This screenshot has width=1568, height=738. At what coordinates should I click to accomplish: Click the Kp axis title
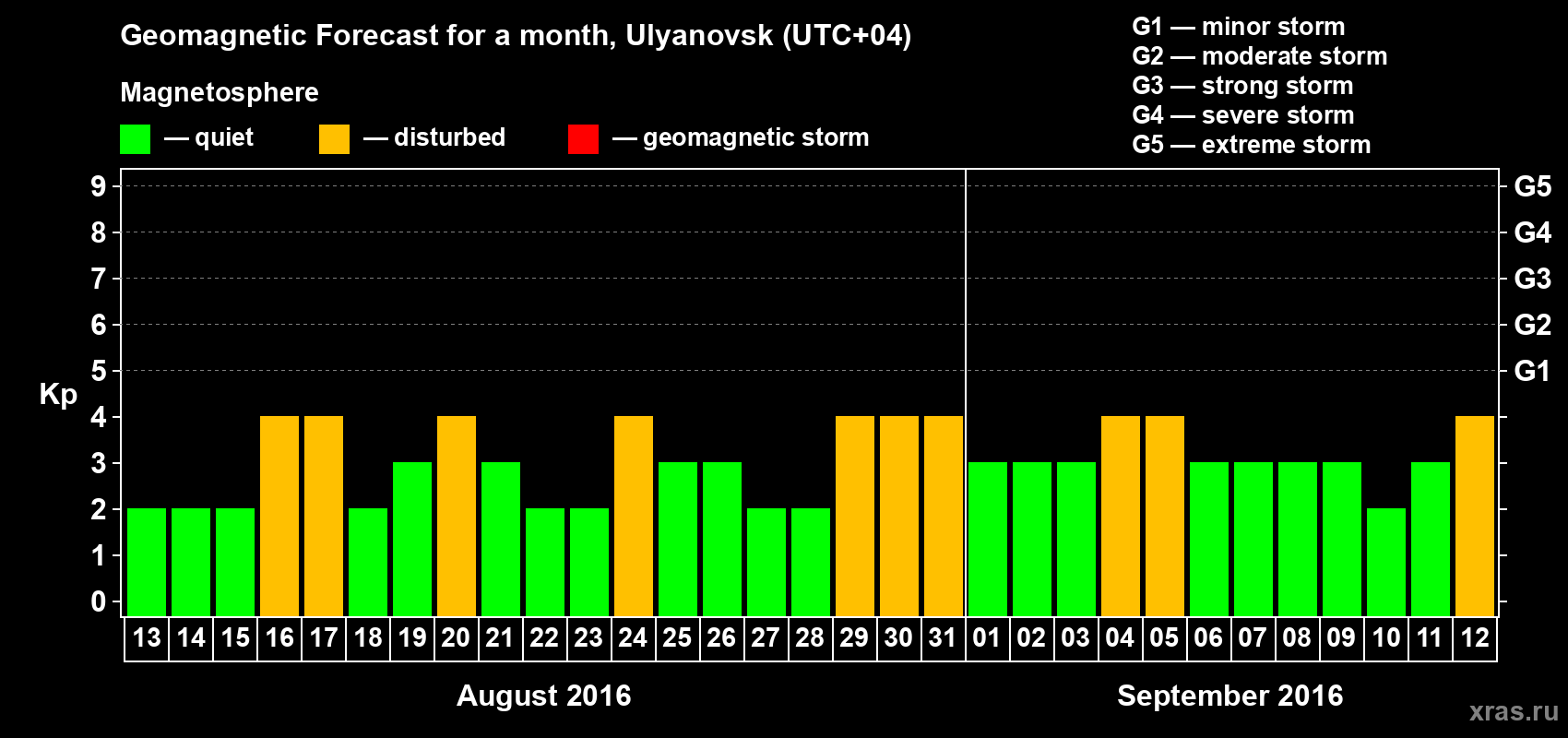[x=58, y=395]
